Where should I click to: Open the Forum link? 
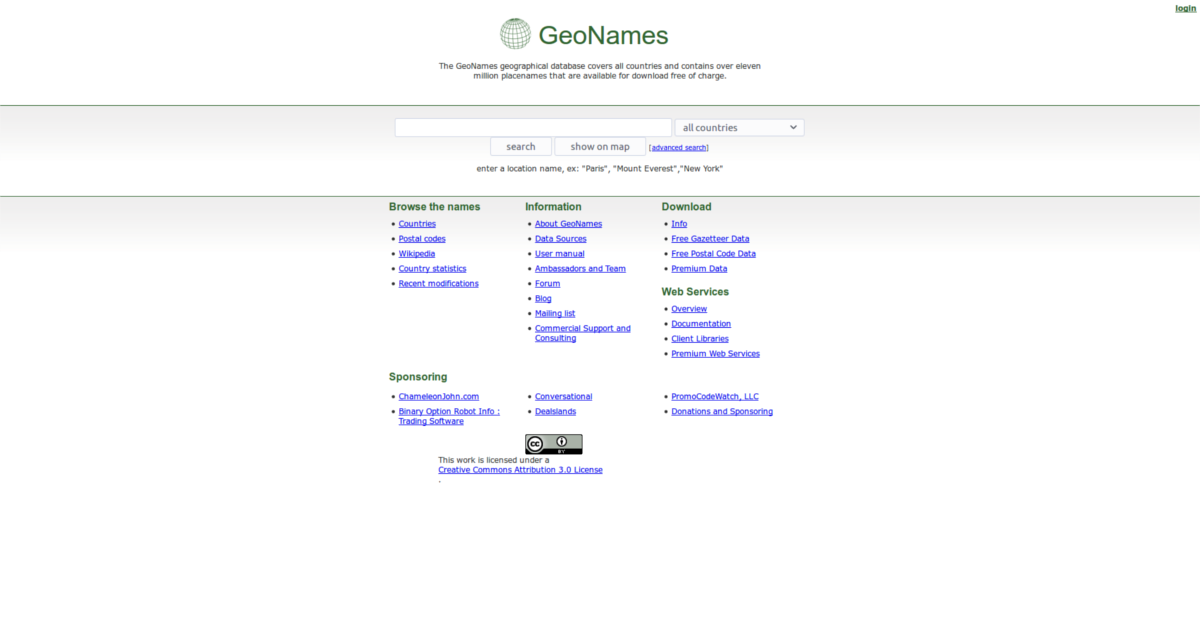pos(547,284)
